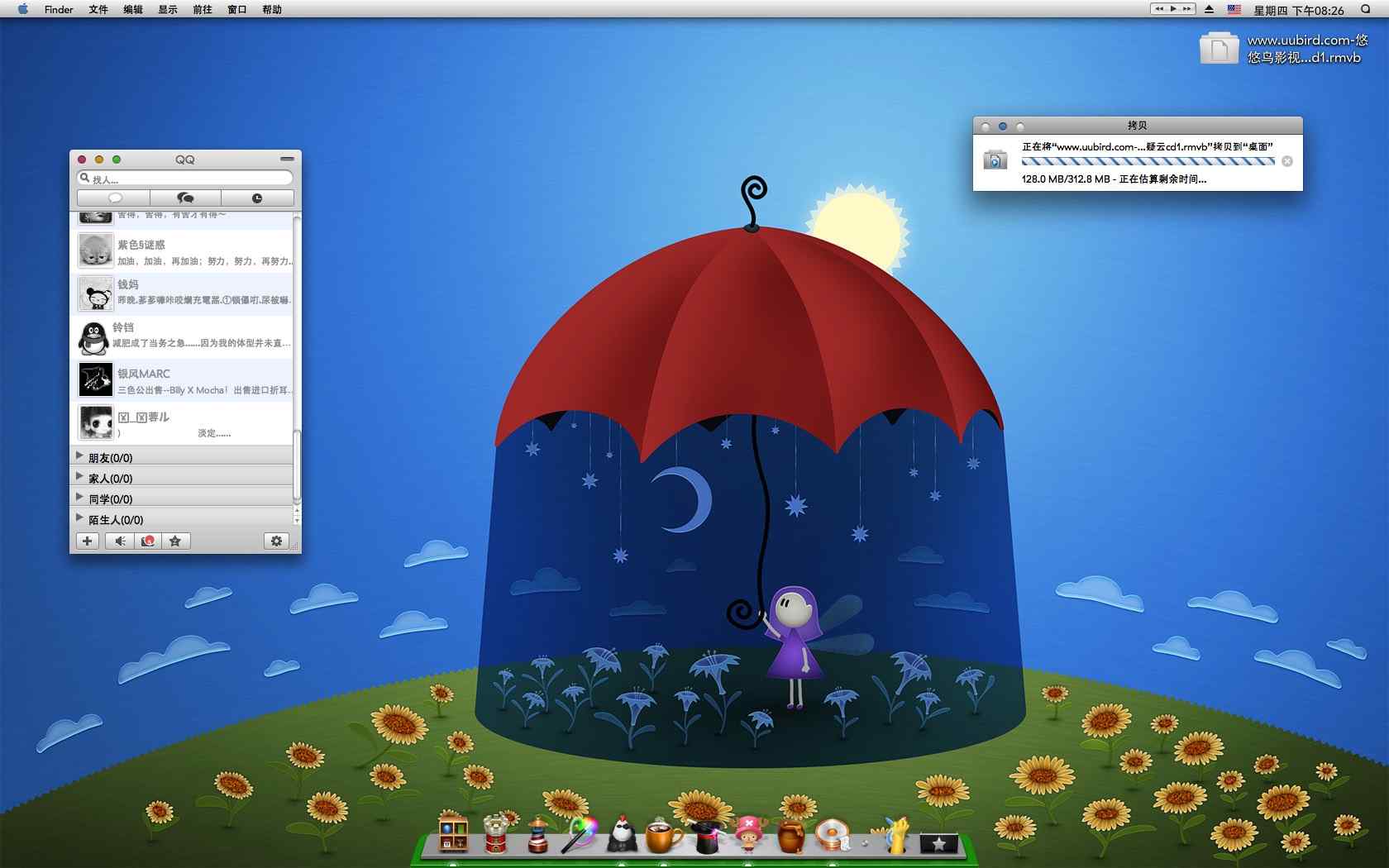Image resolution: width=1389 pixels, height=868 pixels.
Task: Click the clock 星期四 下午08:26
Action: tap(1299, 10)
